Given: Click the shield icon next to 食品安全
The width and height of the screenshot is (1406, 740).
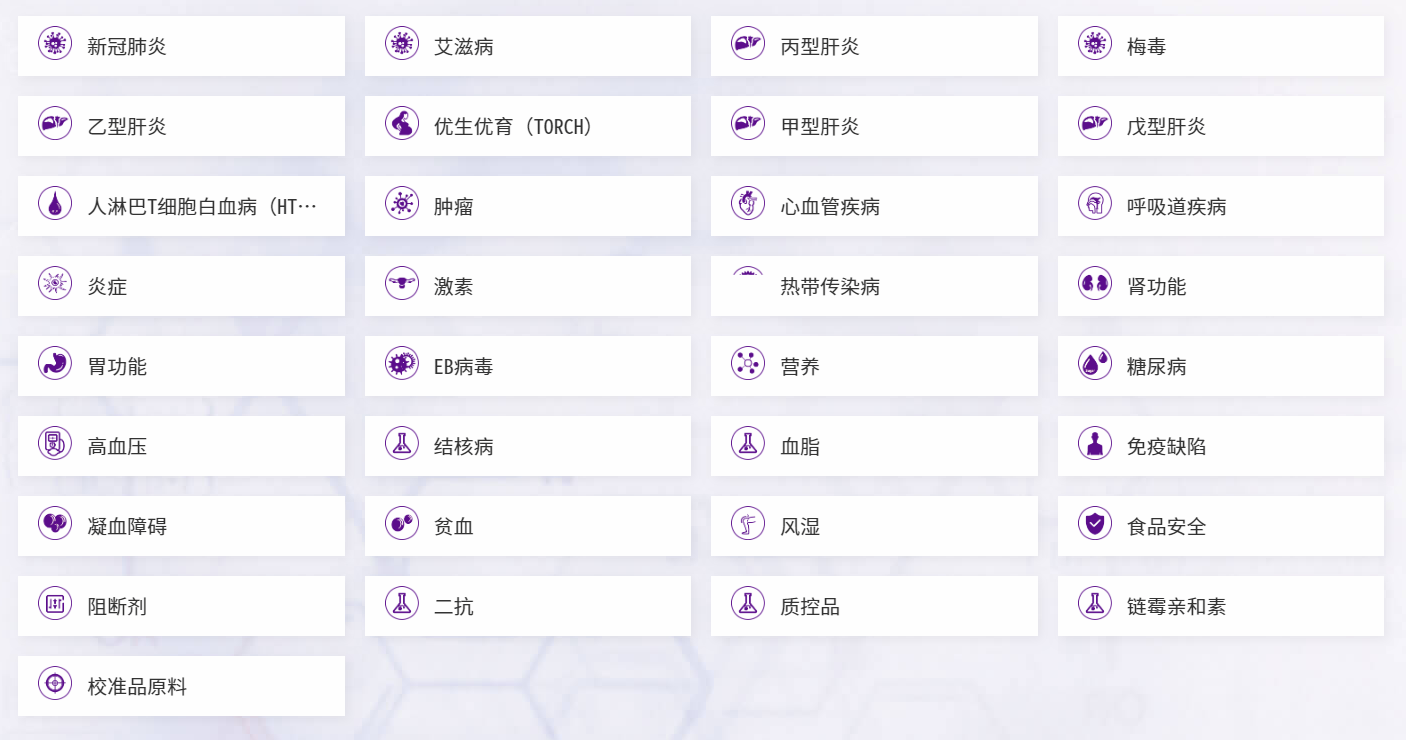Looking at the screenshot, I should (1095, 524).
